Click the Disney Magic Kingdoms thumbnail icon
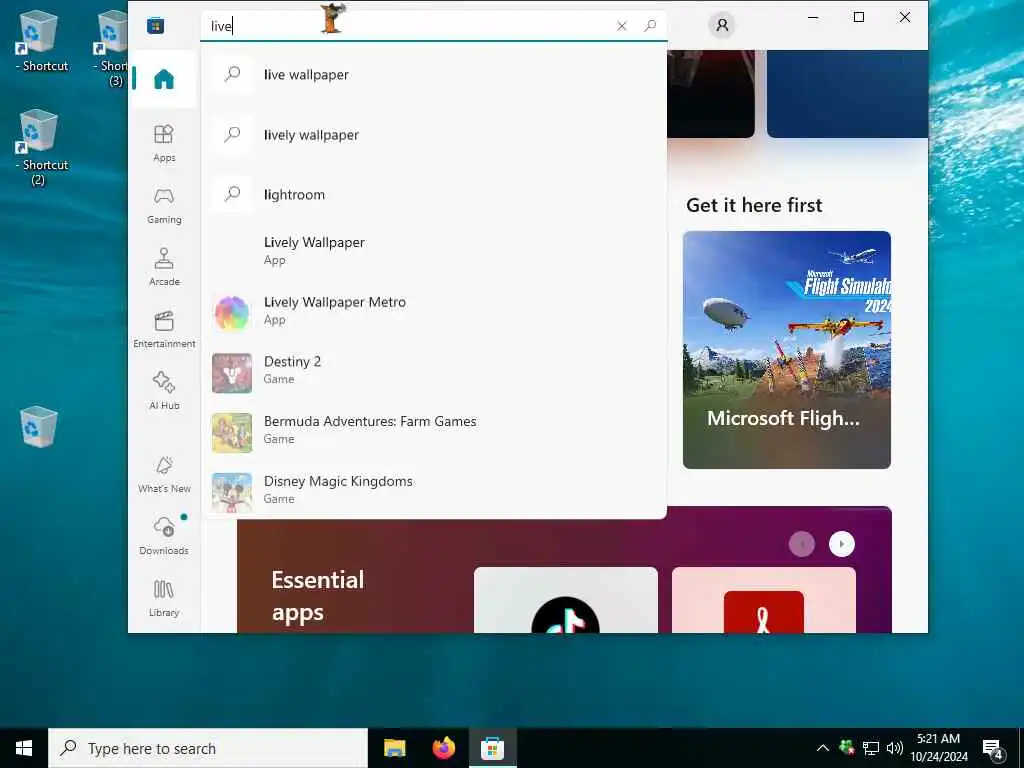 [x=232, y=492]
